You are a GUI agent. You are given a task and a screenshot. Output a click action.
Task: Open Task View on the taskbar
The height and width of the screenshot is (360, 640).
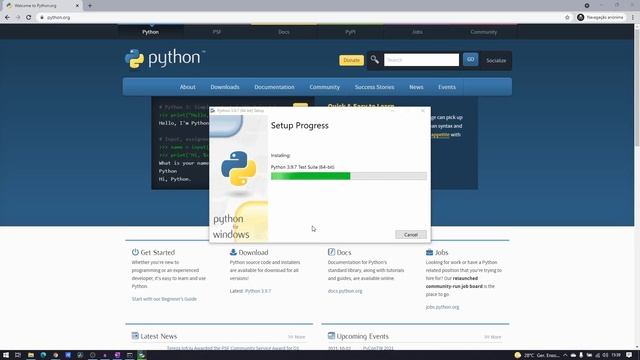pyautogui.click(x=18, y=355)
